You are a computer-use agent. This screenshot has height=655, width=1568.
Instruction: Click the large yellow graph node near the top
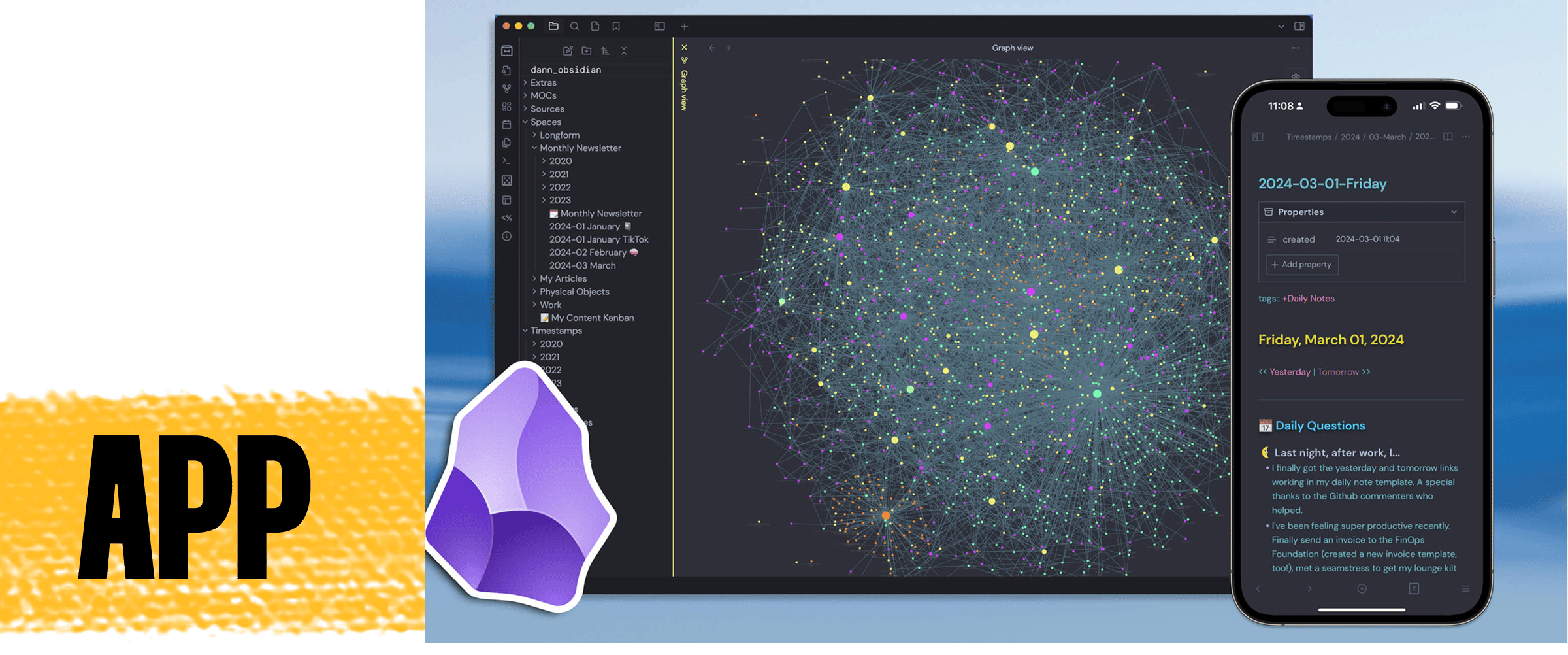click(x=1009, y=146)
